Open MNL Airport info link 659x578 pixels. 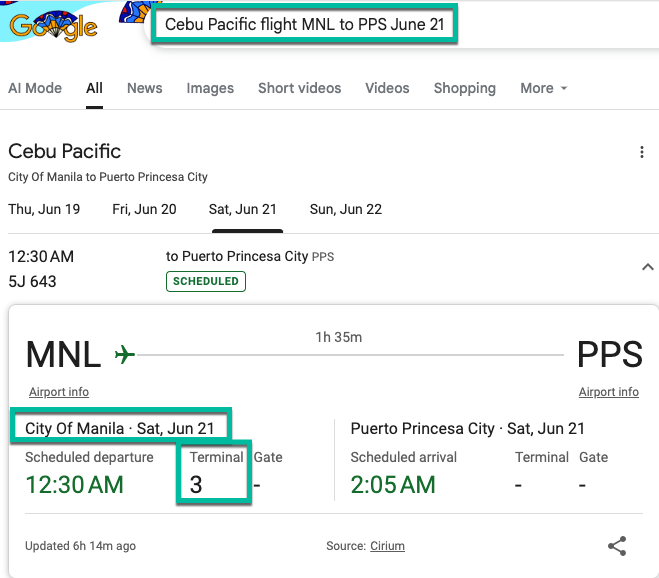point(59,392)
